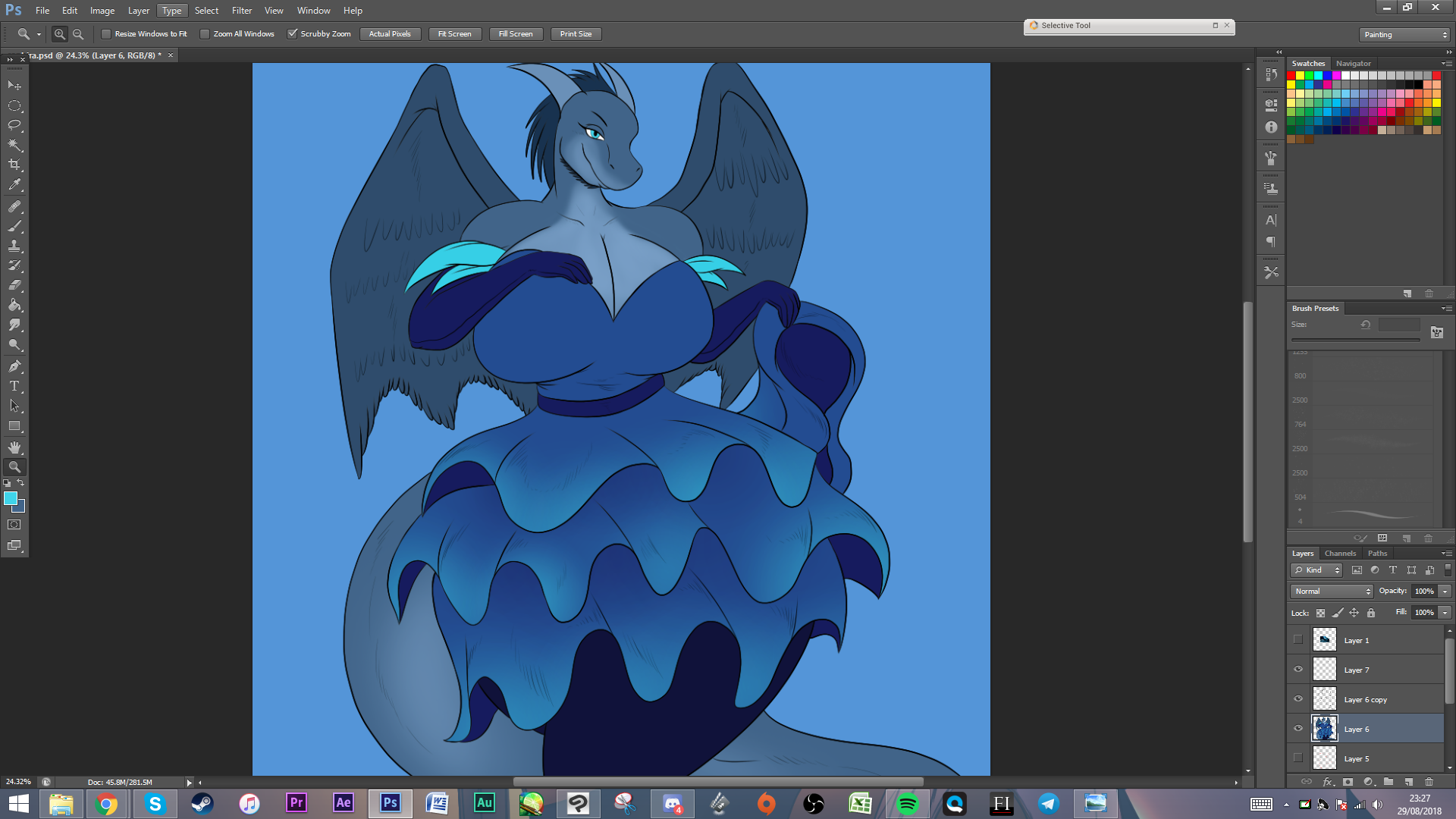Create a new layer icon
The height and width of the screenshot is (819, 1456).
click(x=1408, y=781)
